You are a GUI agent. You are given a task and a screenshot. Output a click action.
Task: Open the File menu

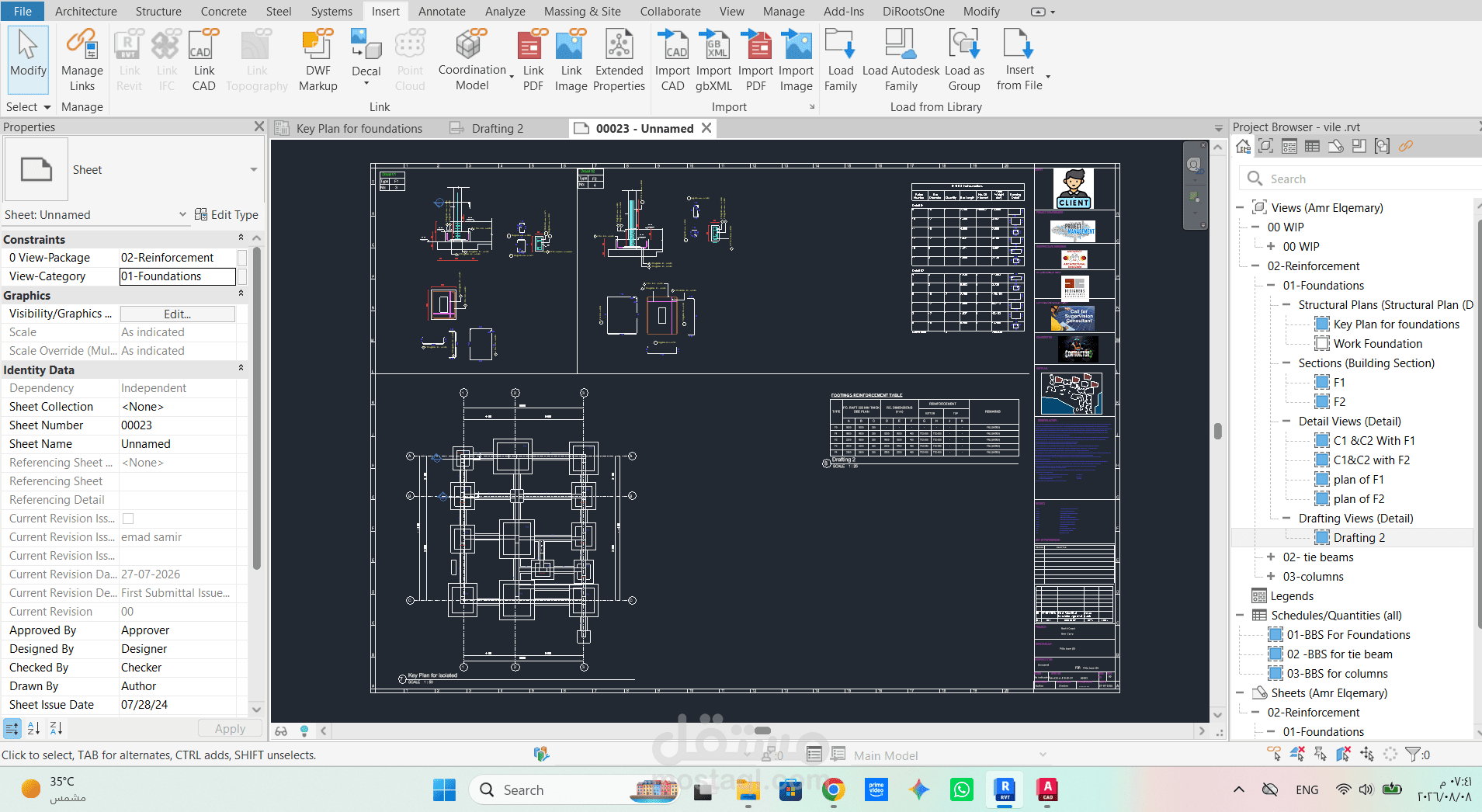click(x=23, y=11)
